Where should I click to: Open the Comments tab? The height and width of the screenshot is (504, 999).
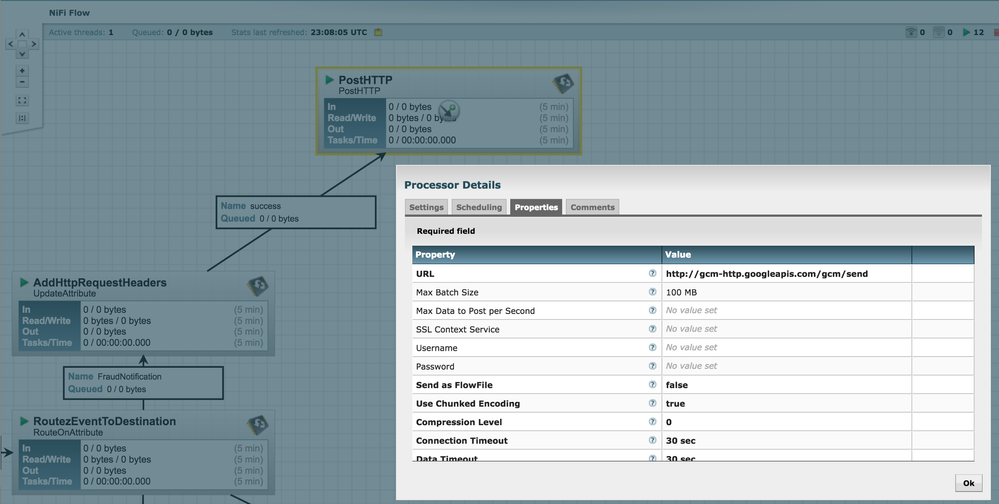tap(593, 207)
